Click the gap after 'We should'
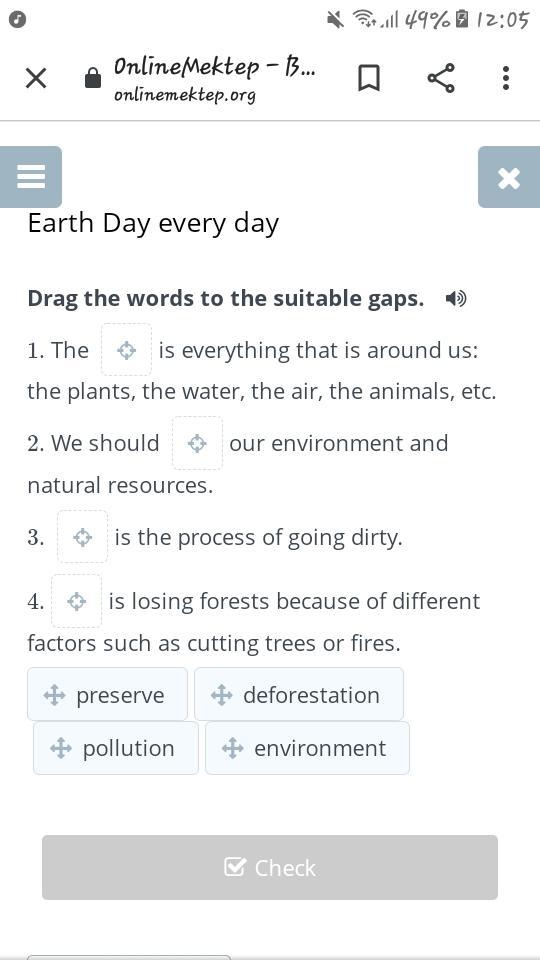This screenshot has height=960, width=540. (197, 443)
